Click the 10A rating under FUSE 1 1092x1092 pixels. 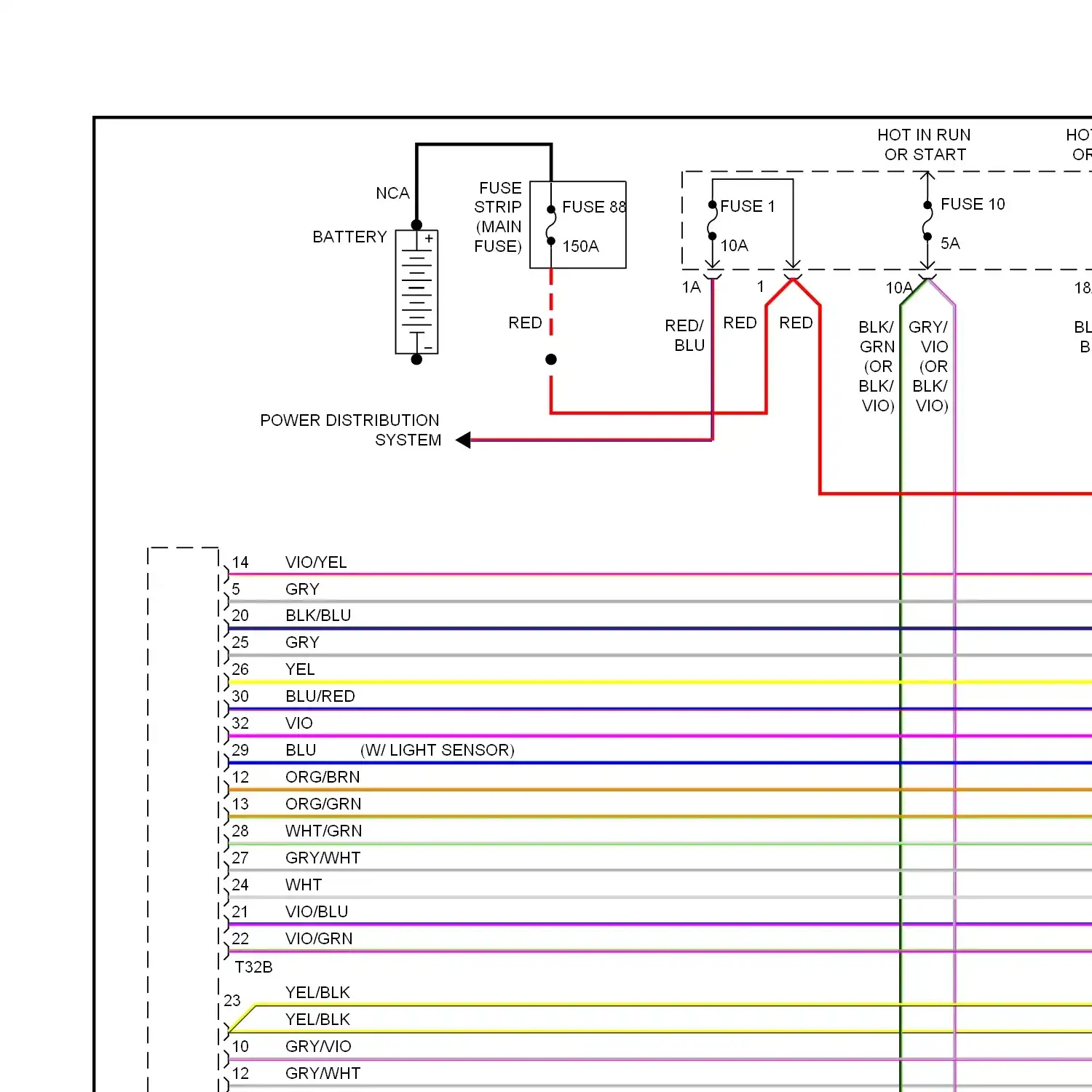pyautogui.click(x=734, y=246)
